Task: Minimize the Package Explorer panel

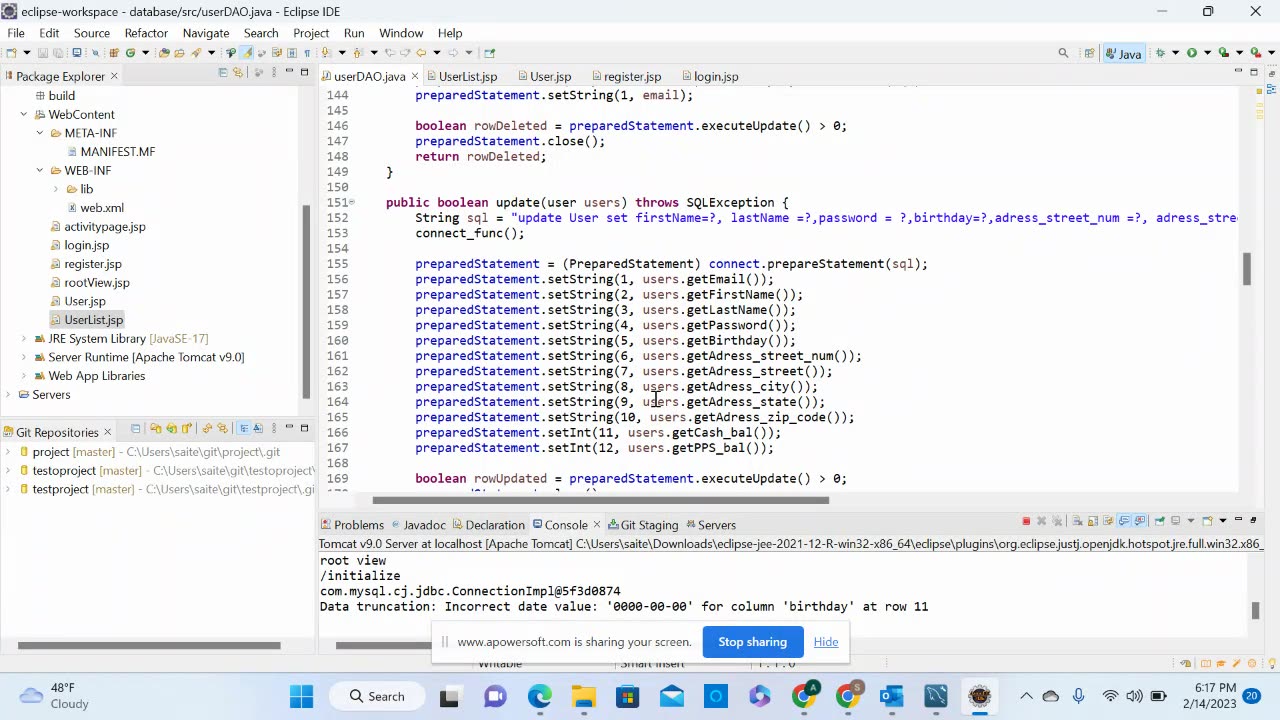Action: click(x=289, y=72)
